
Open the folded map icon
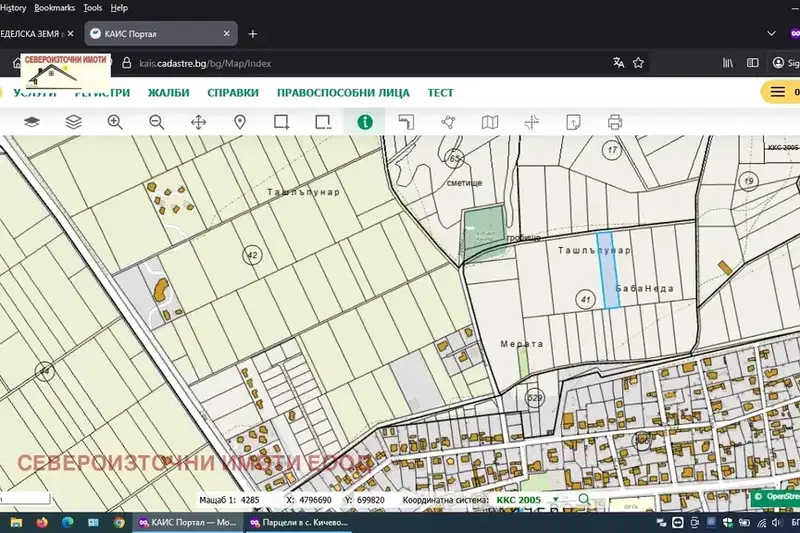coord(490,122)
